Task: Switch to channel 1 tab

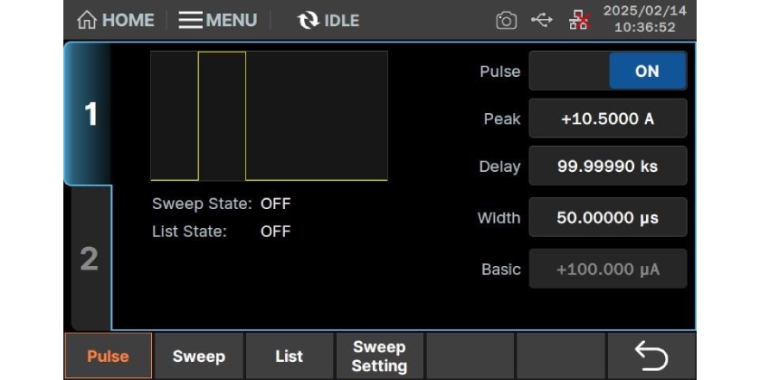Action: point(89,114)
